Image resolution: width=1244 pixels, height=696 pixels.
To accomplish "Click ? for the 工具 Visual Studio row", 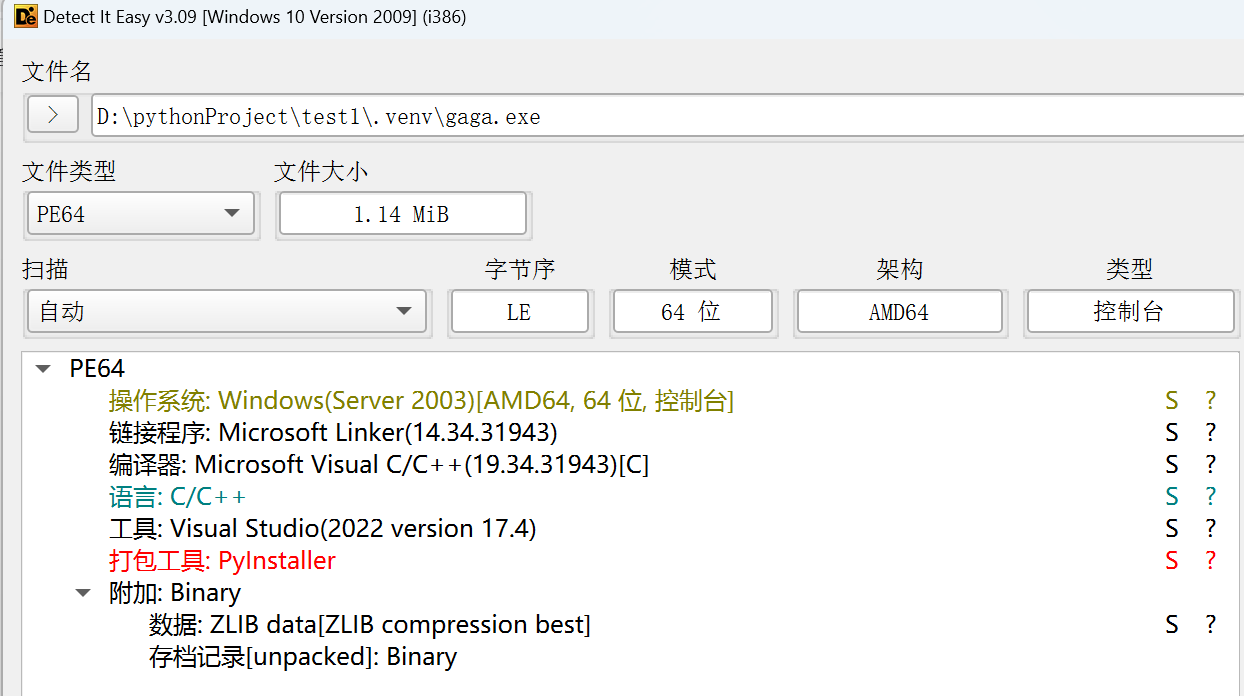I will pyautogui.click(x=1210, y=529).
